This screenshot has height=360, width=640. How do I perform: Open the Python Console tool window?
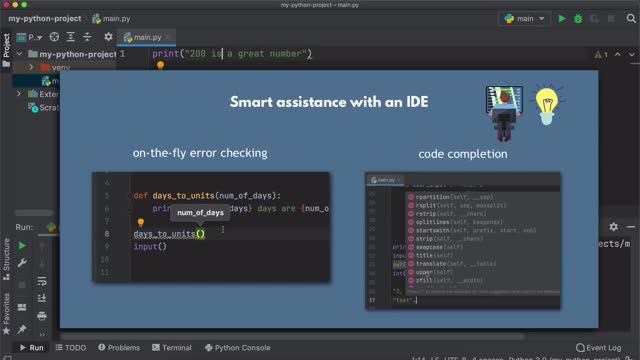[x=238, y=348]
